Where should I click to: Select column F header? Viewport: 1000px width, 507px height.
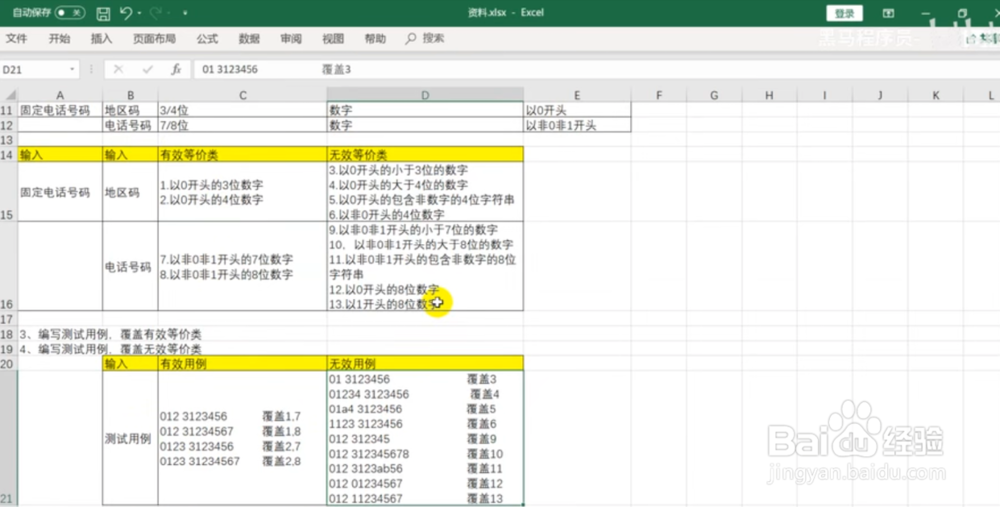pyautogui.click(x=659, y=95)
